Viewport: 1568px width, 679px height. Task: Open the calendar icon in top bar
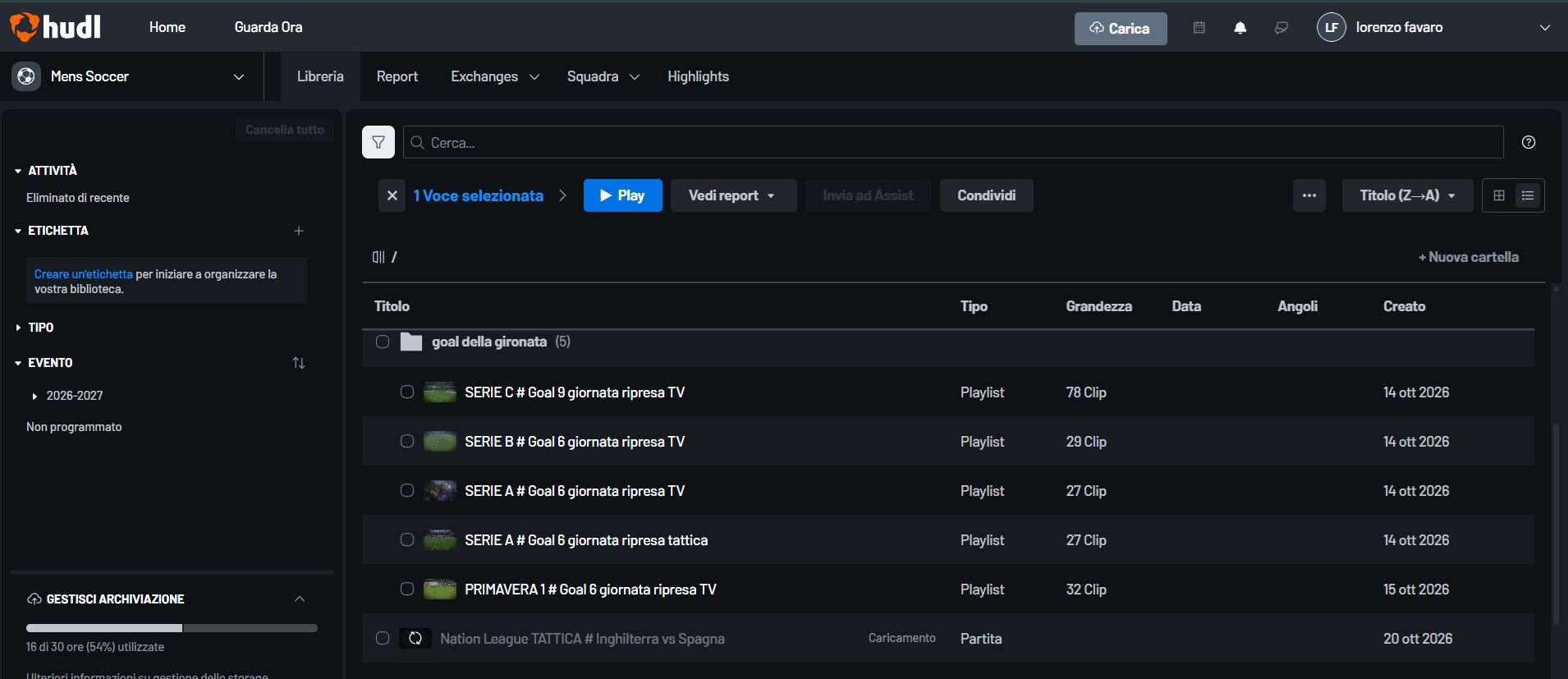click(1199, 28)
